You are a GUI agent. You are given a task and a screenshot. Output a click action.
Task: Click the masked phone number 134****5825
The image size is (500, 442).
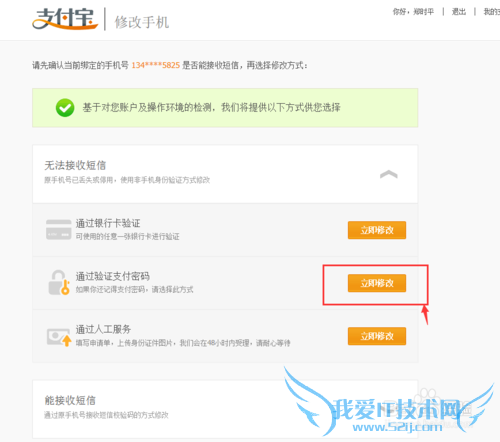click(156, 65)
